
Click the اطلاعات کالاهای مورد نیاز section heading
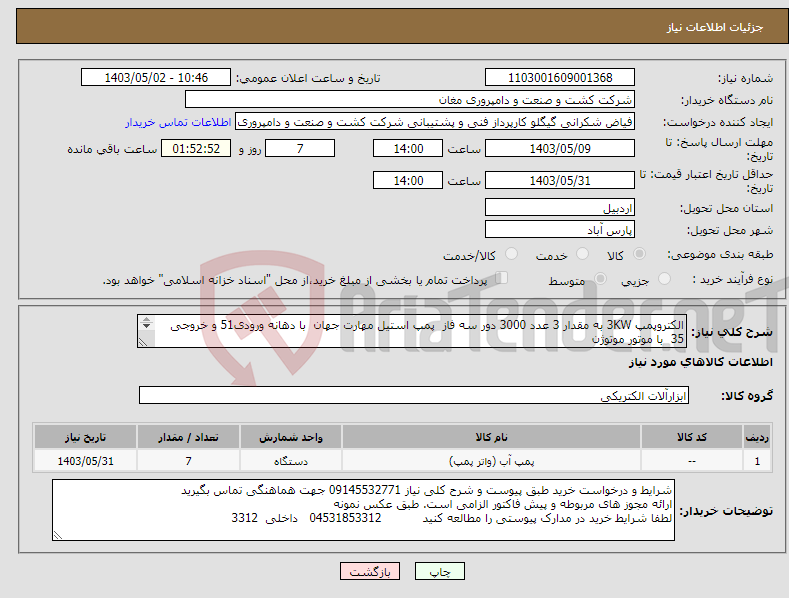[700, 362]
